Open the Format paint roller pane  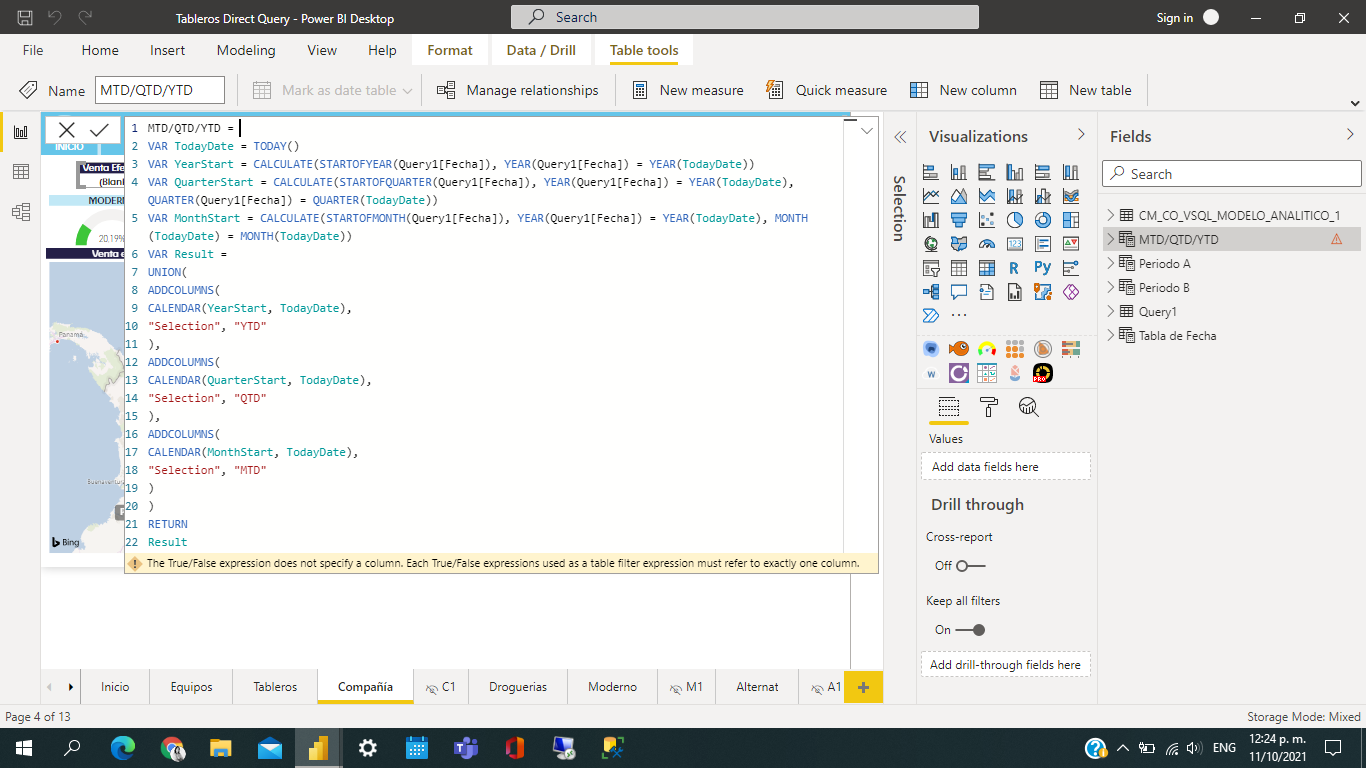(x=989, y=407)
